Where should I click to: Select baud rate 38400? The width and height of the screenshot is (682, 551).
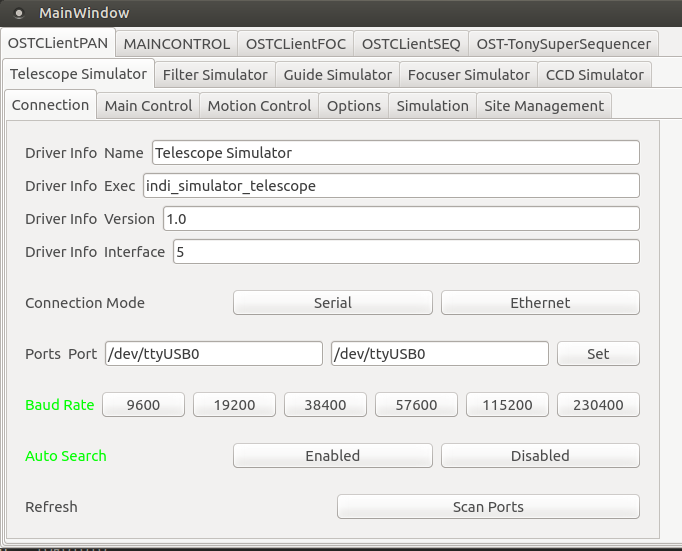pos(325,405)
